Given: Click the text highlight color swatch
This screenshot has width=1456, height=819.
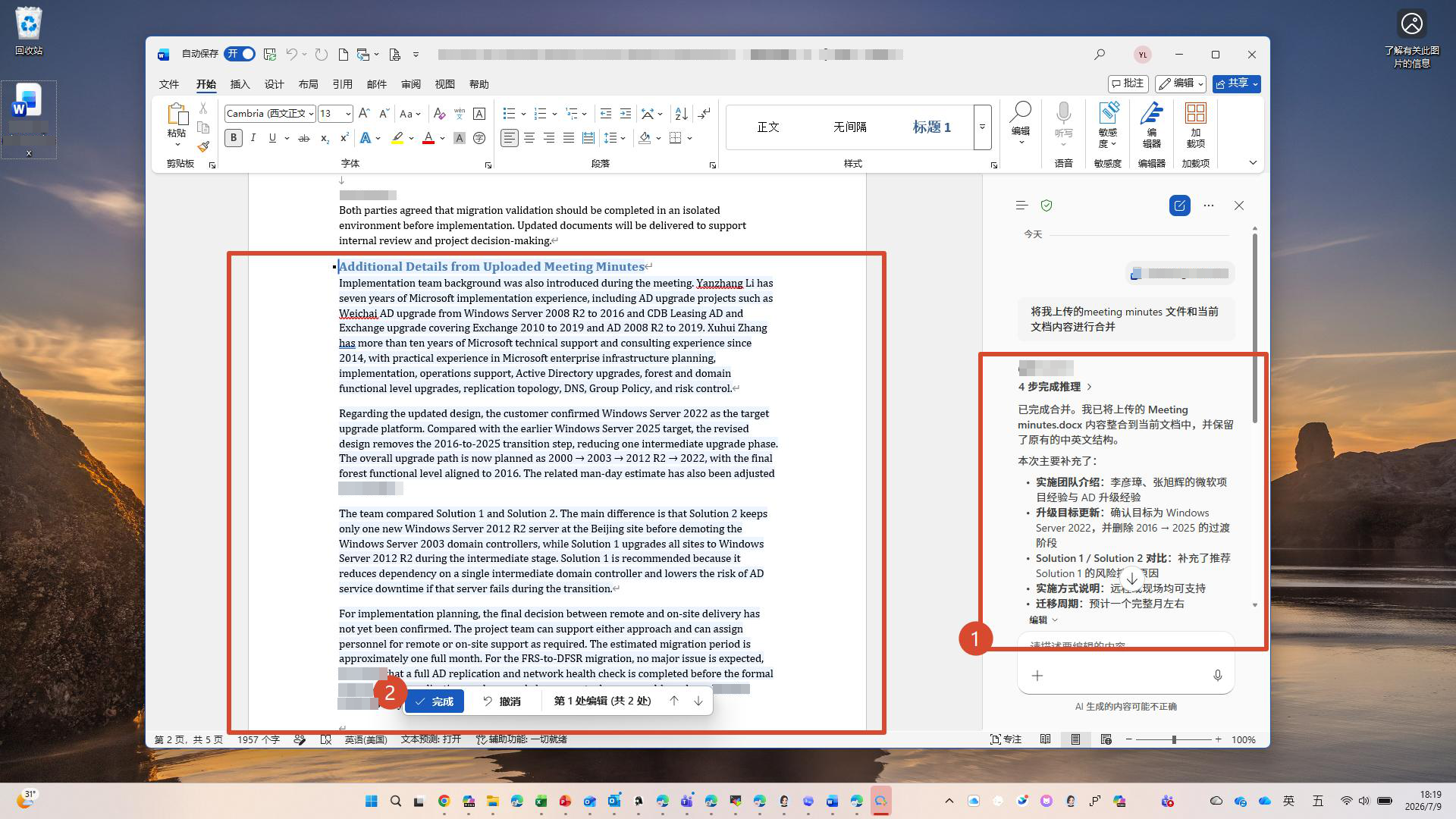Looking at the screenshot, I should click(397, 138).
